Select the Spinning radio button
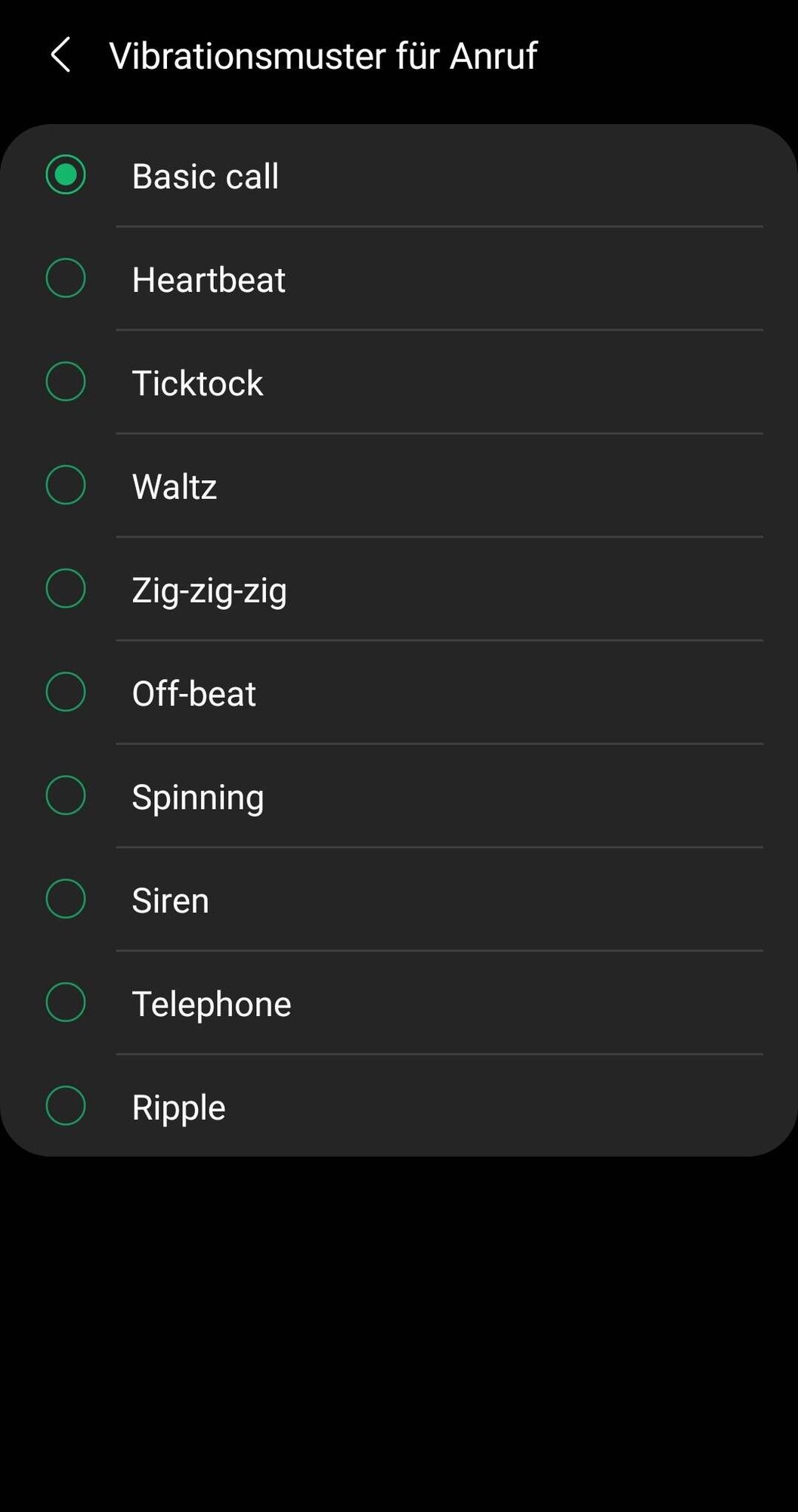The image size is (798, 1512). (x=66, y=796)
